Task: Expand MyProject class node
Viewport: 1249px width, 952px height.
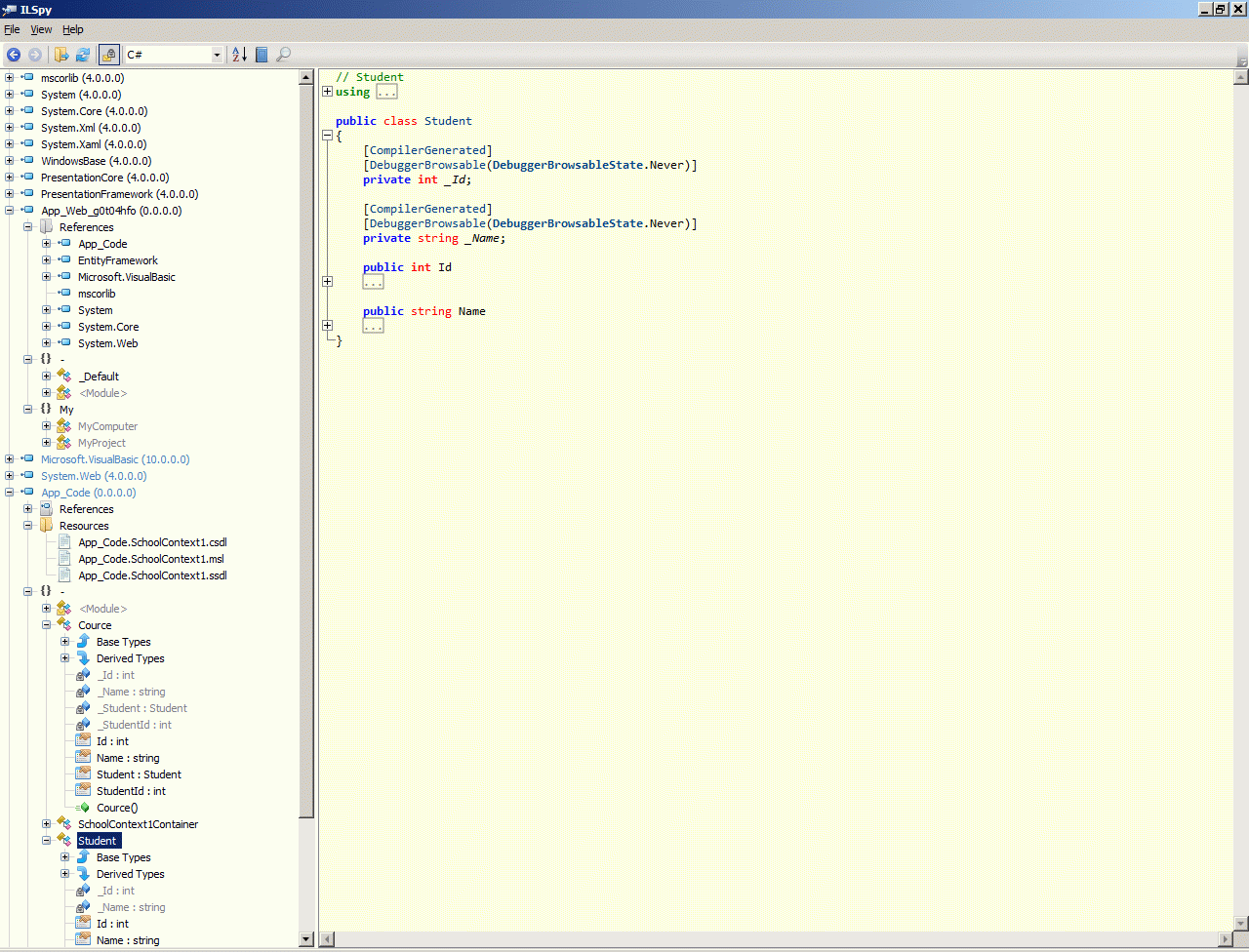Action: 47,443
